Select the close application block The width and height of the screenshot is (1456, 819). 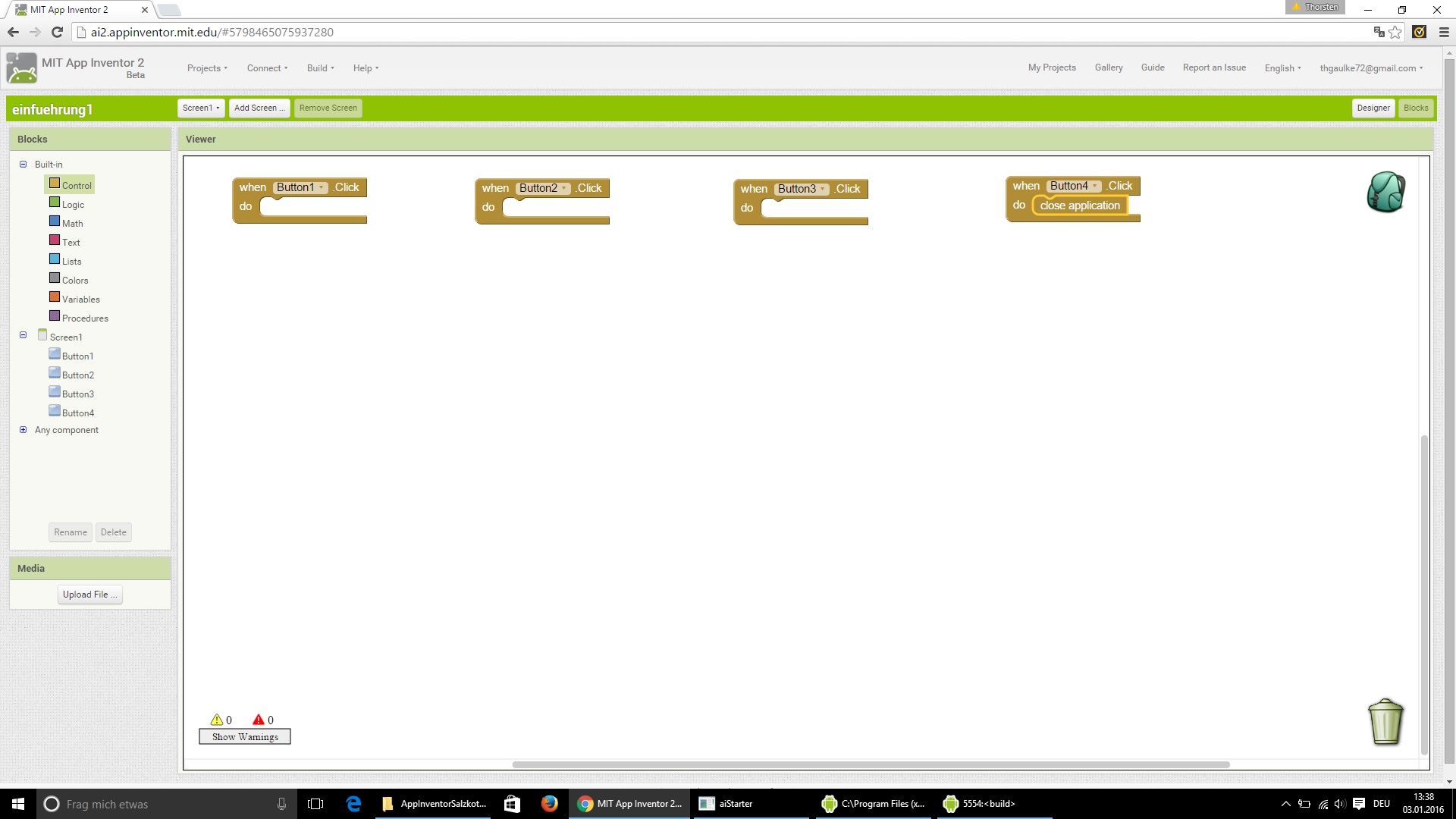pyautogui.click(x=1080, y=206)
